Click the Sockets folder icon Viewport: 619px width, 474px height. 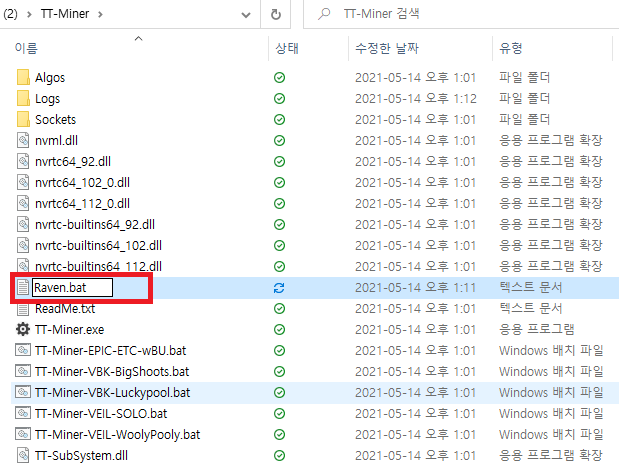(x=23, y=119)
